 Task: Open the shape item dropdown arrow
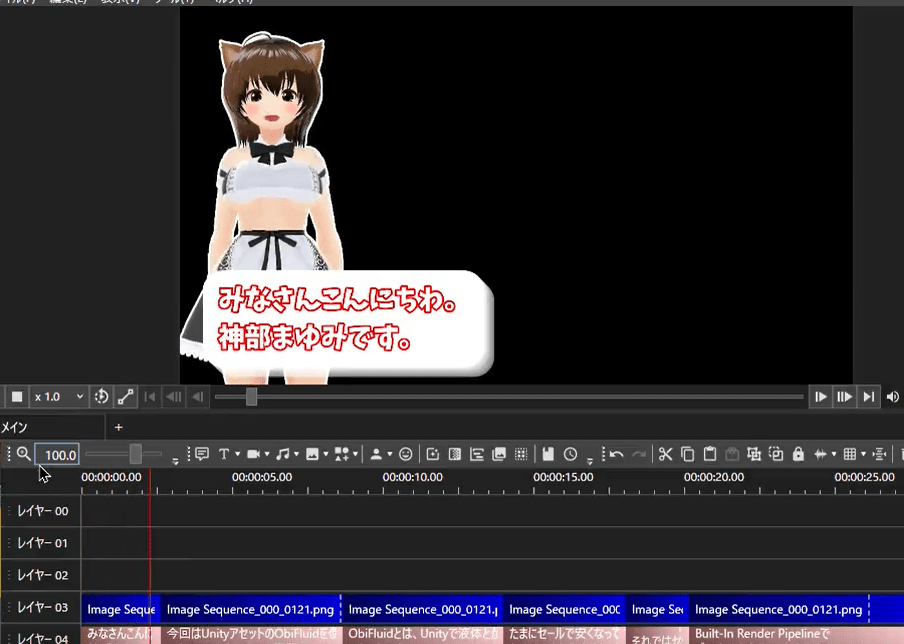click(x=355, y=454)
